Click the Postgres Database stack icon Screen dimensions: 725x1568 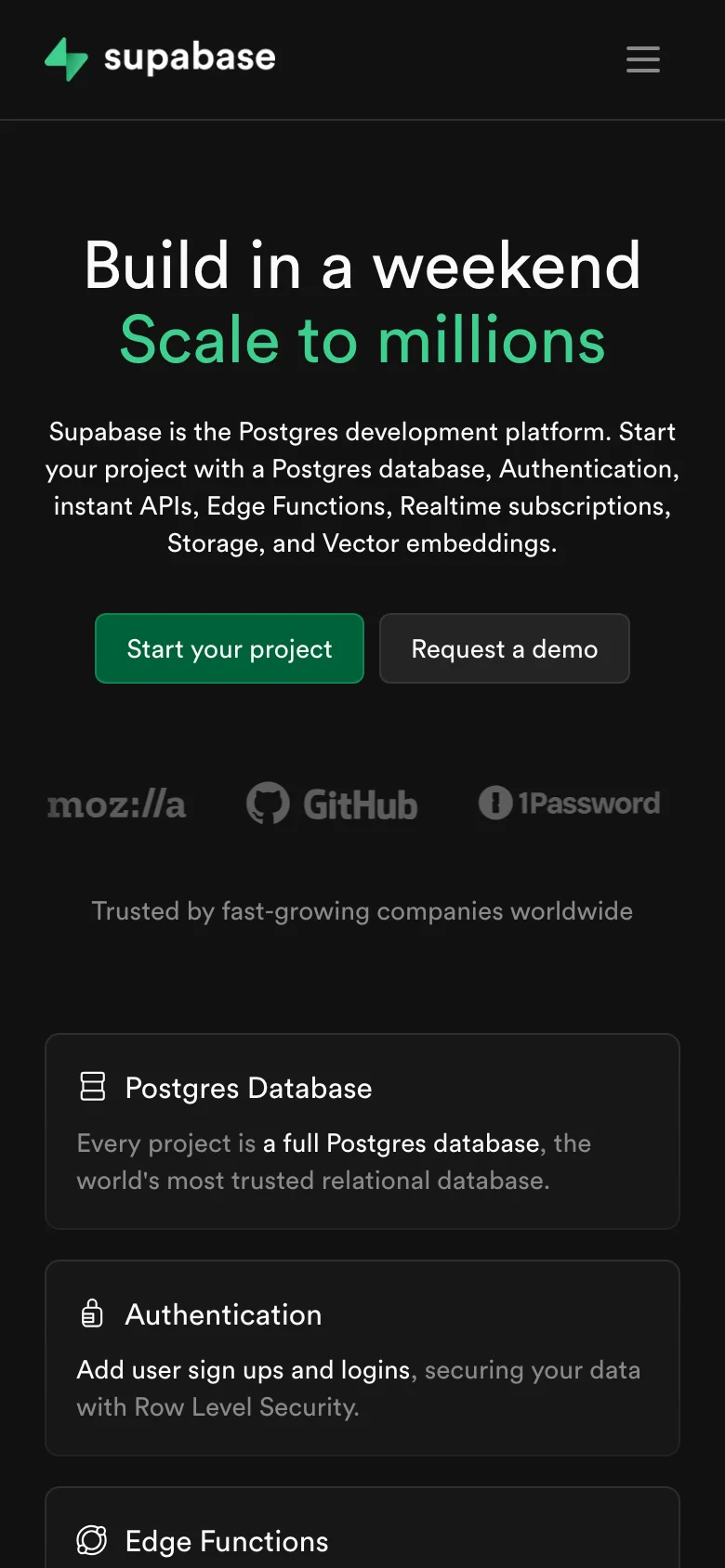93,1086
